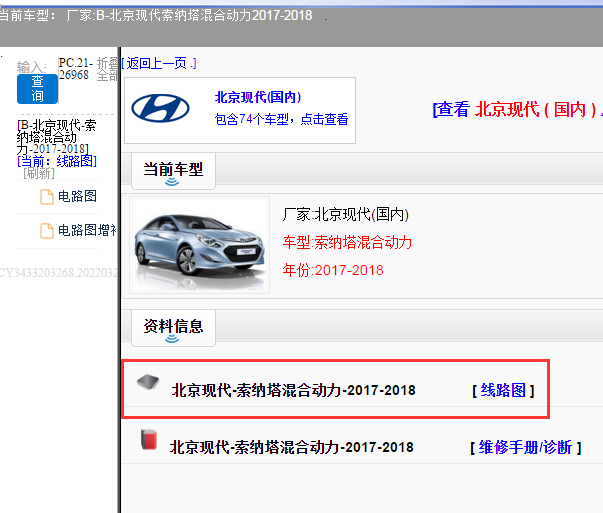Click the PC.21-26968 input text
Screen dimensions: 603x513
[75, 68]
